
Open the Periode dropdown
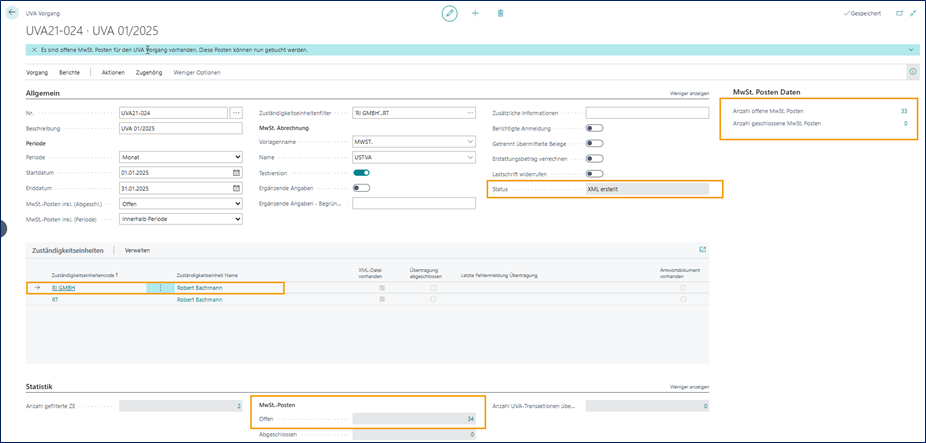pyautogui.click(x=180, y=157)
